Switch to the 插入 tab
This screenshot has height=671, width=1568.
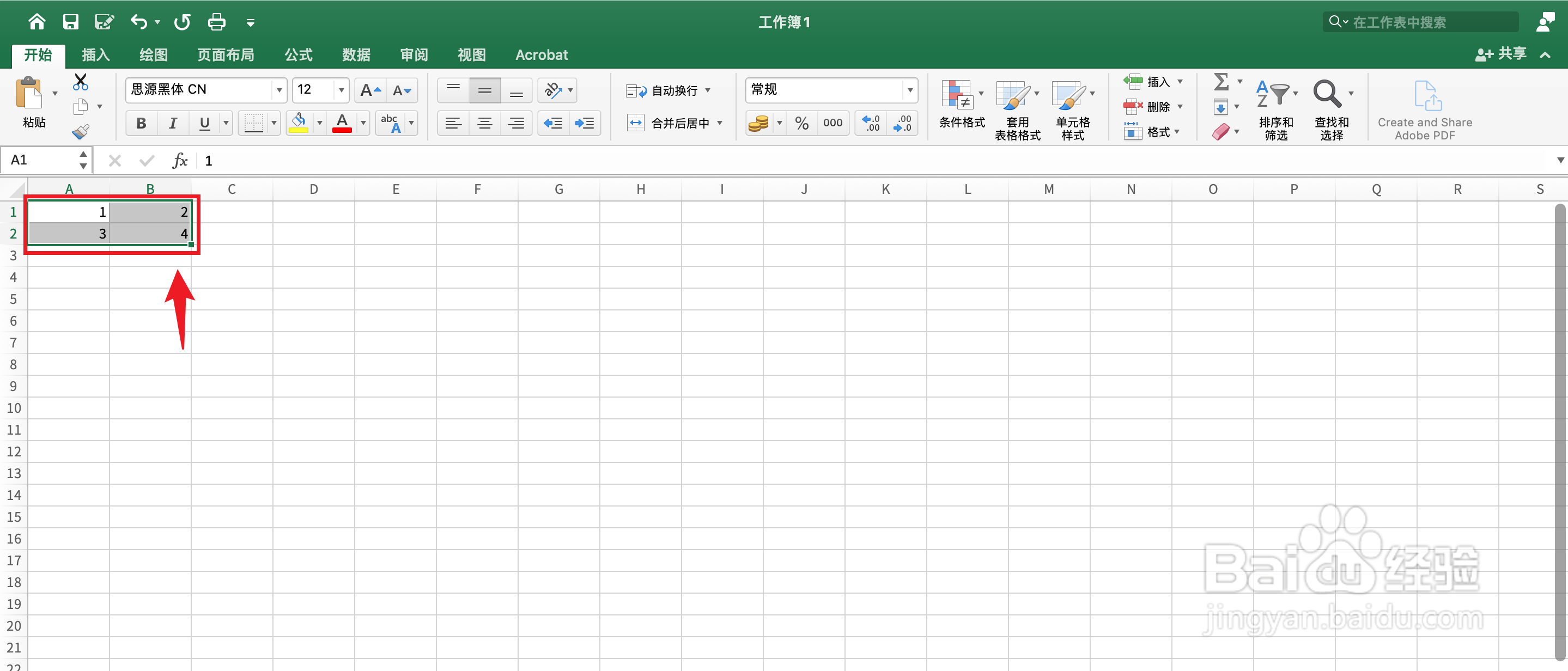point(95,56)
